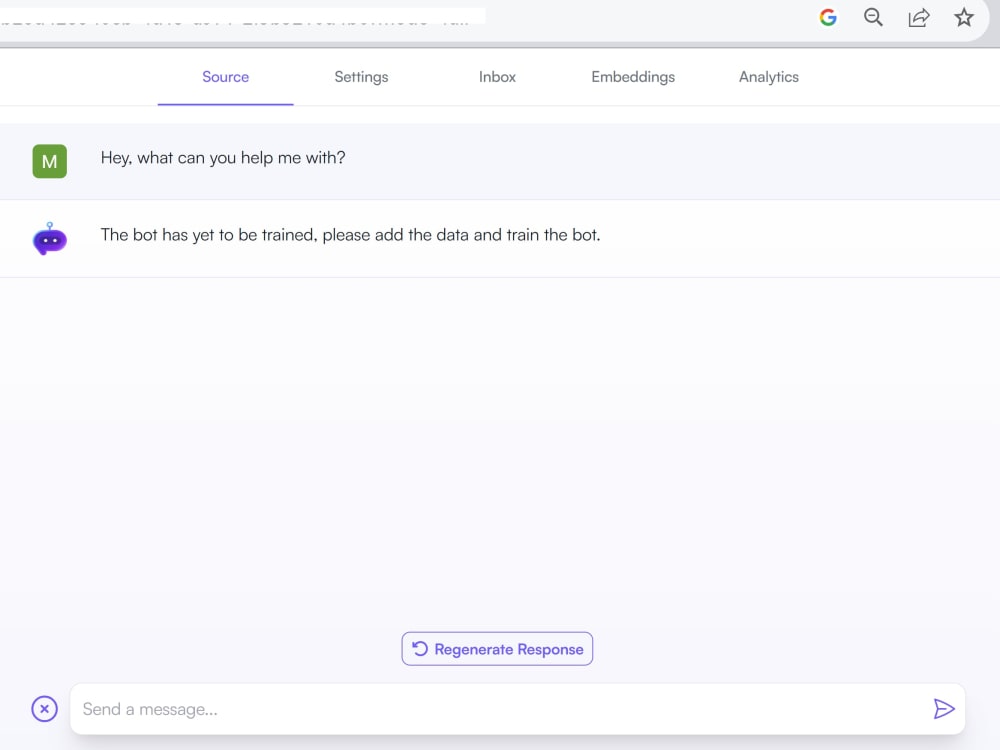
Task: Click the circled X clear chat icon
Action: (45, 709)
